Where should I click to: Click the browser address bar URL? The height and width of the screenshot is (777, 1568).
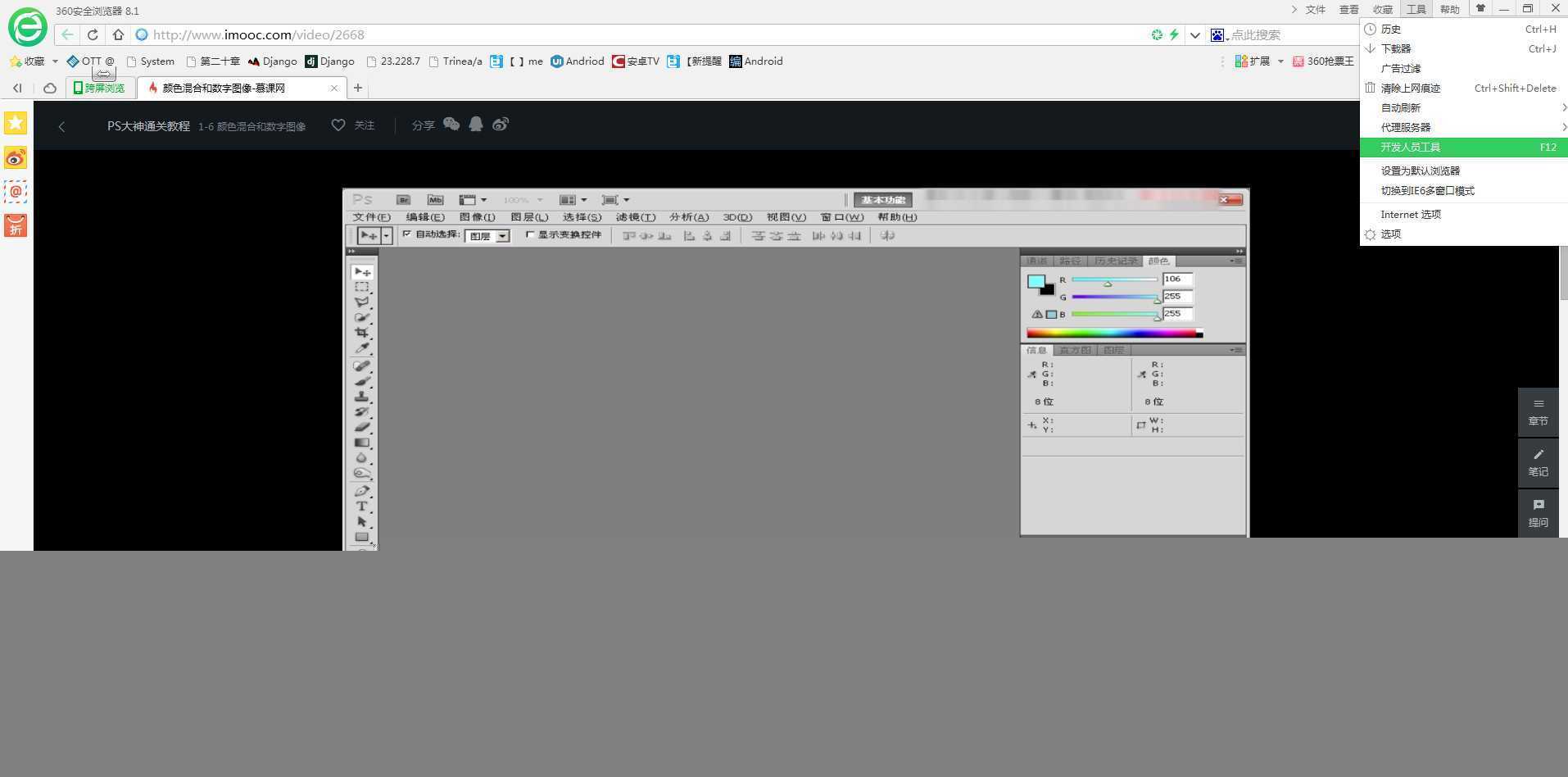pos(259,34)
